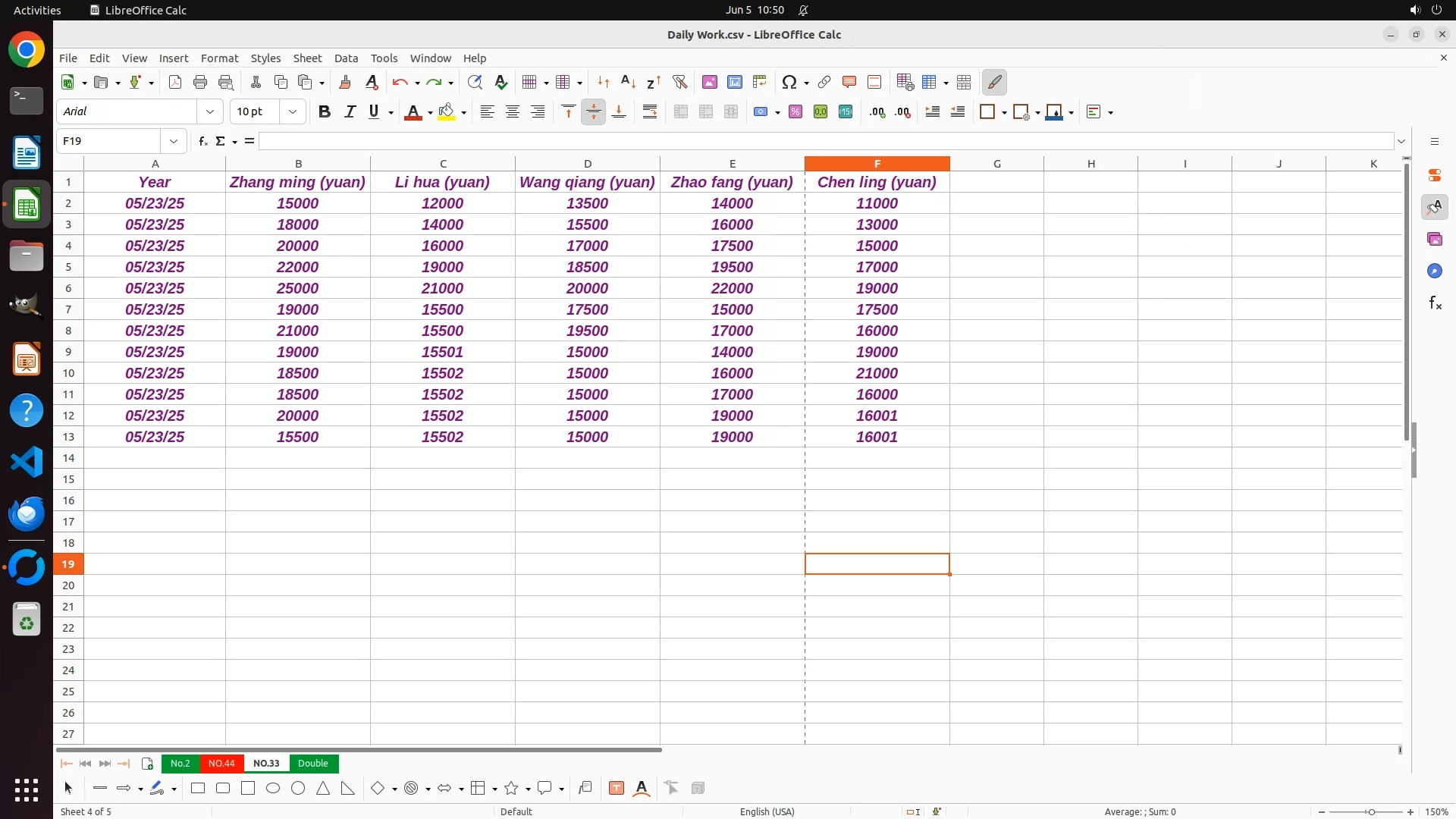This screenshot has width=1456, height=819.
Task: Open the AutoFilter tool
Action: click(679, 82)
